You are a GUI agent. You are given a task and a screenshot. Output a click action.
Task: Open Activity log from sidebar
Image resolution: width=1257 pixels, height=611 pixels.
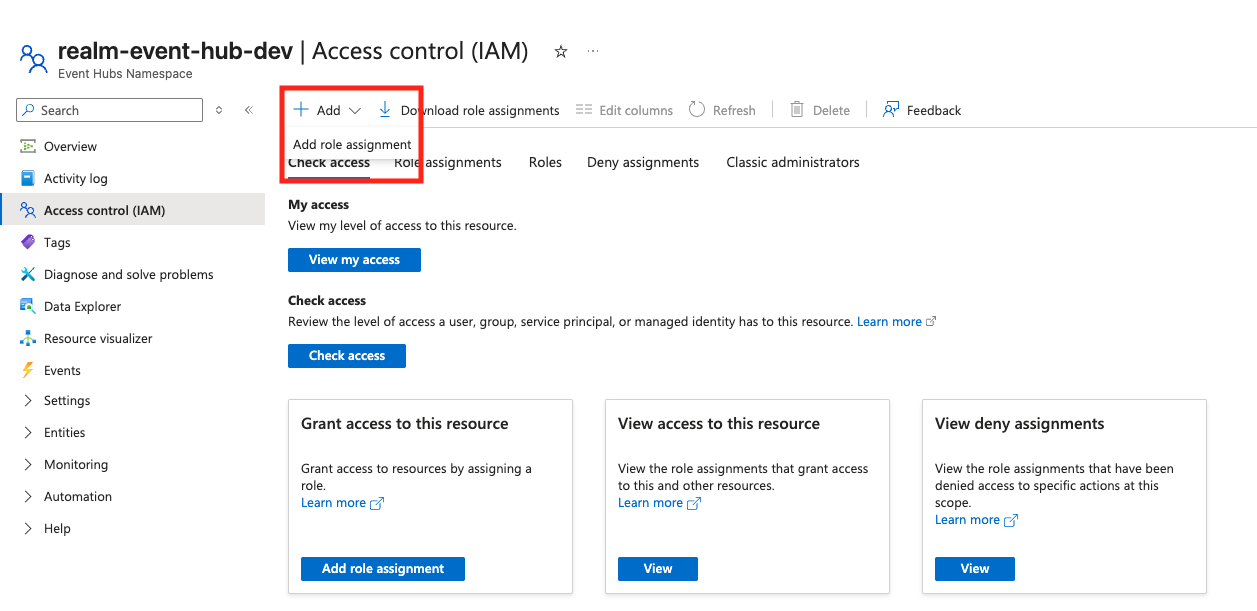tap(75, 178)
